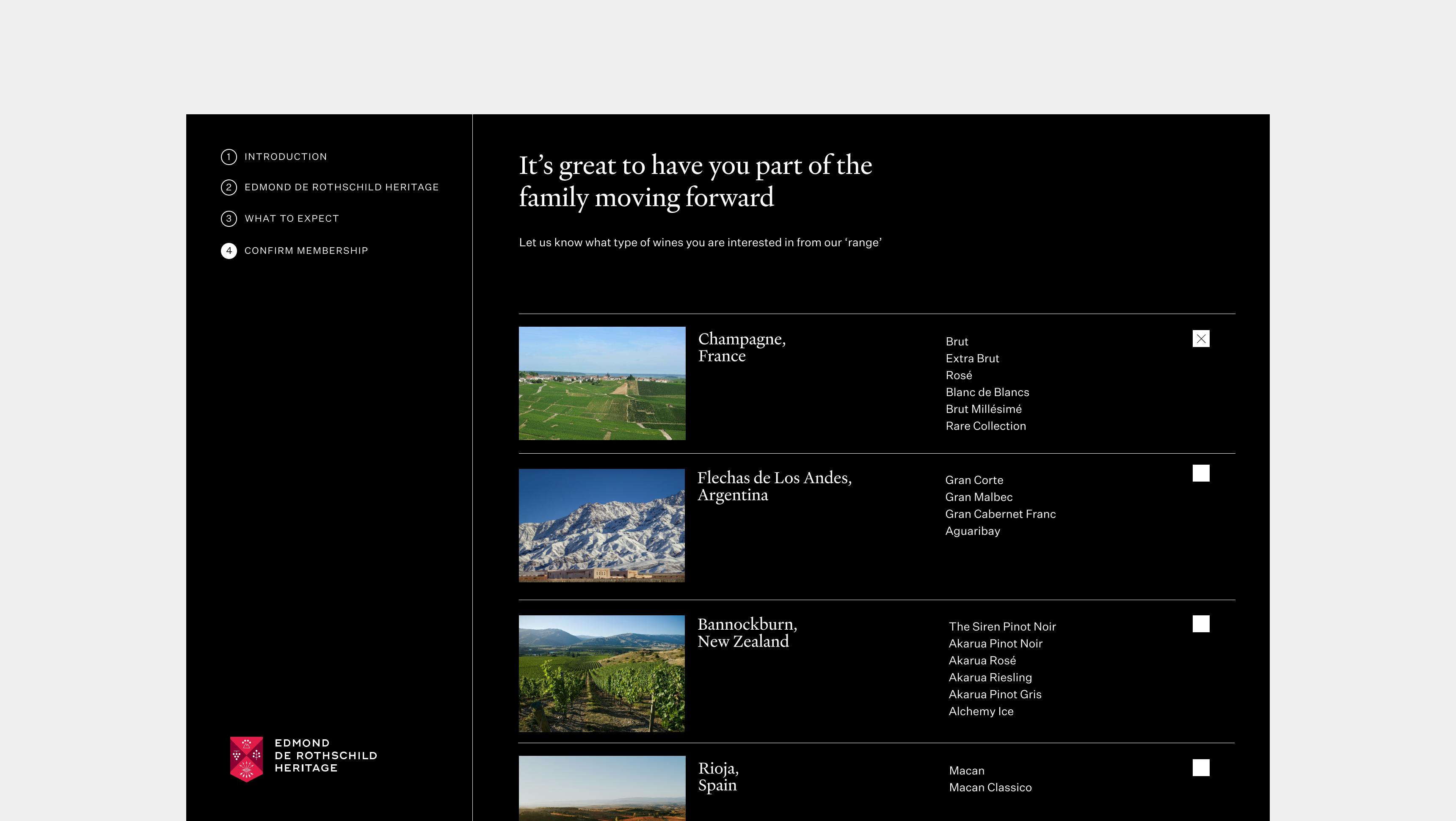Tick the Flechas de Los Andes checkbox

1200,473
